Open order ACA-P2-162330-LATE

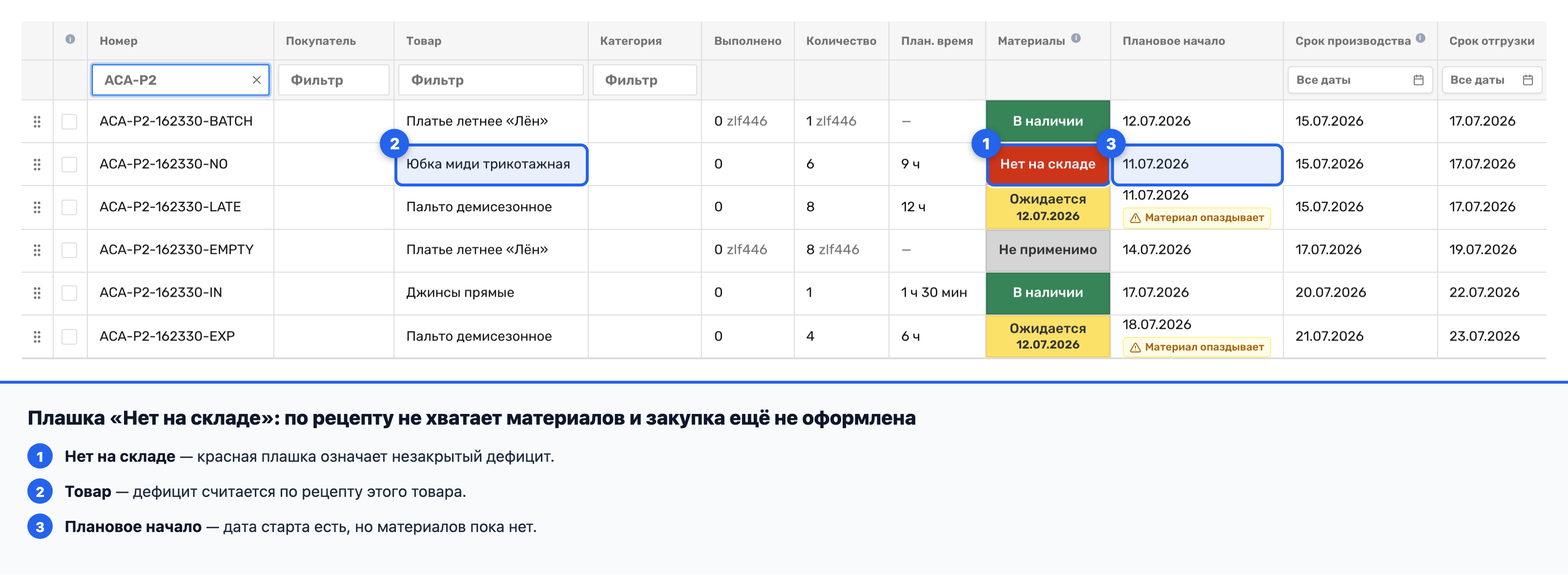170,207
